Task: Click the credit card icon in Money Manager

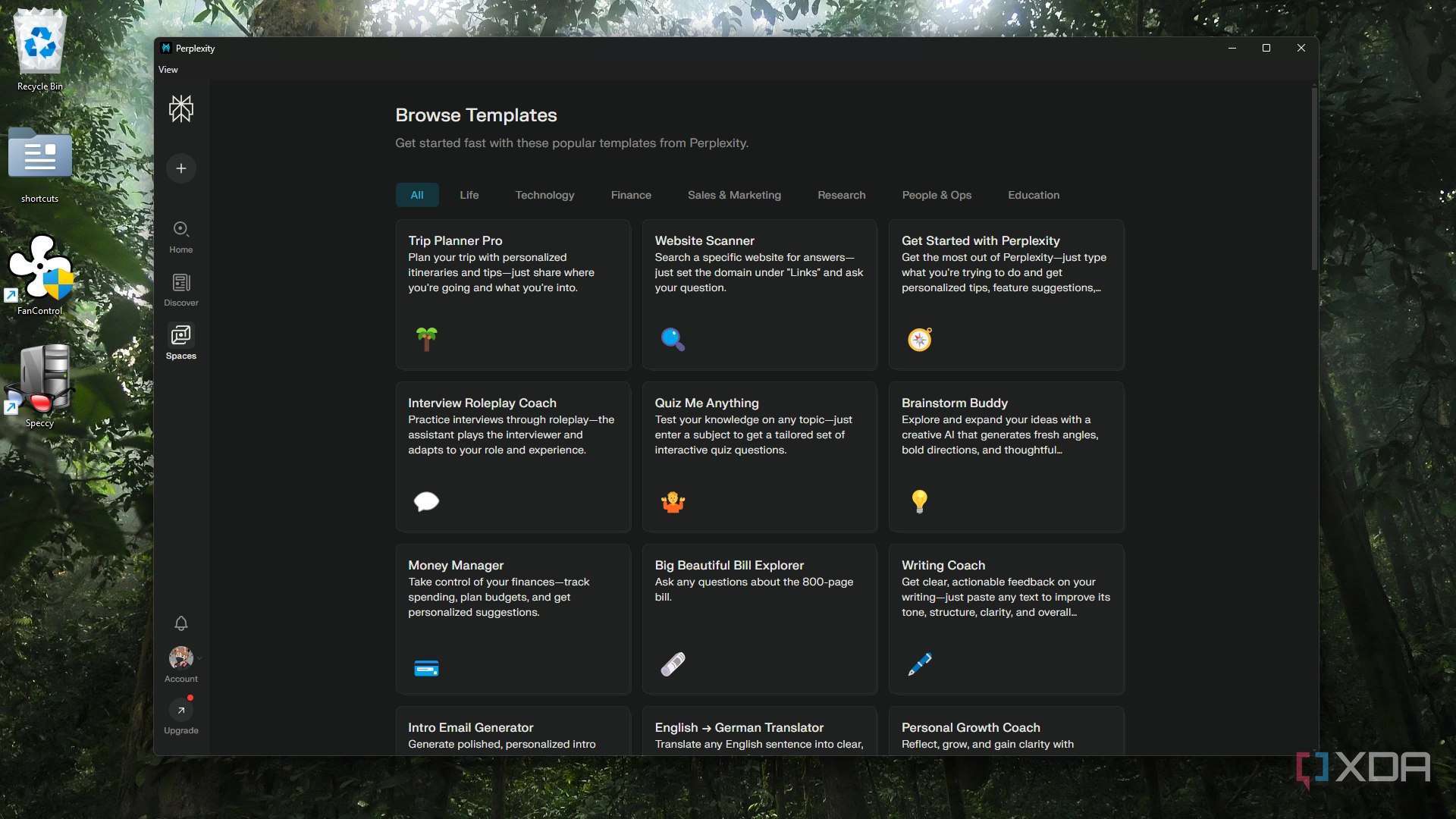Action: point(426,669)
